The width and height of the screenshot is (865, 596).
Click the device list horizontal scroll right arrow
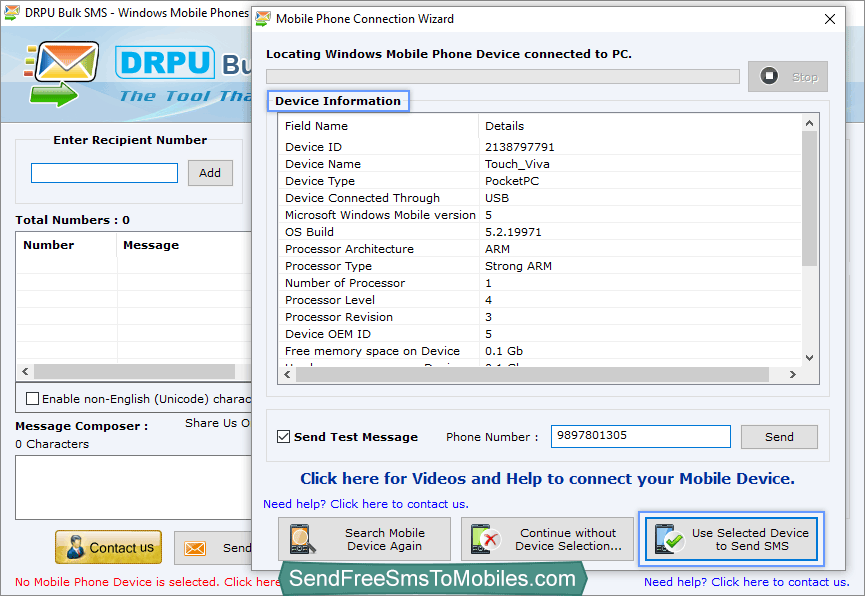point(793,374)
